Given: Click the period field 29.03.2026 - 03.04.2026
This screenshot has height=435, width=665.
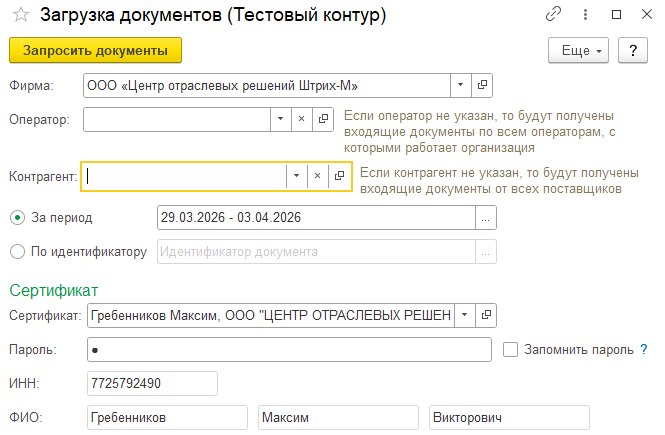Looking at the screenshot, I should pyautogui.click(x=316, y=218).
